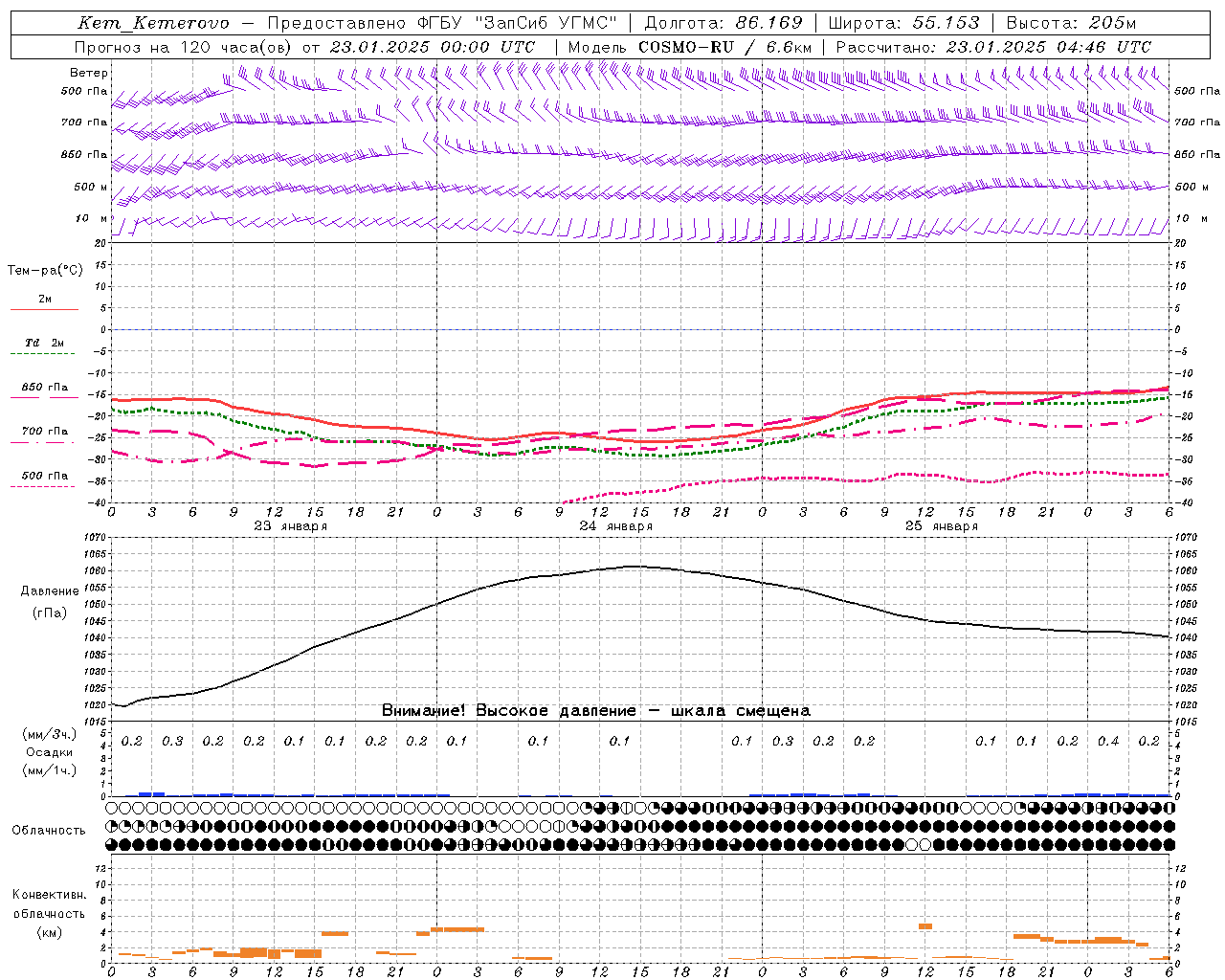Click 1015 on the right pressure axis
Image resolution: width=1225 pixels, height=980 pixels.
(1186, 722)
